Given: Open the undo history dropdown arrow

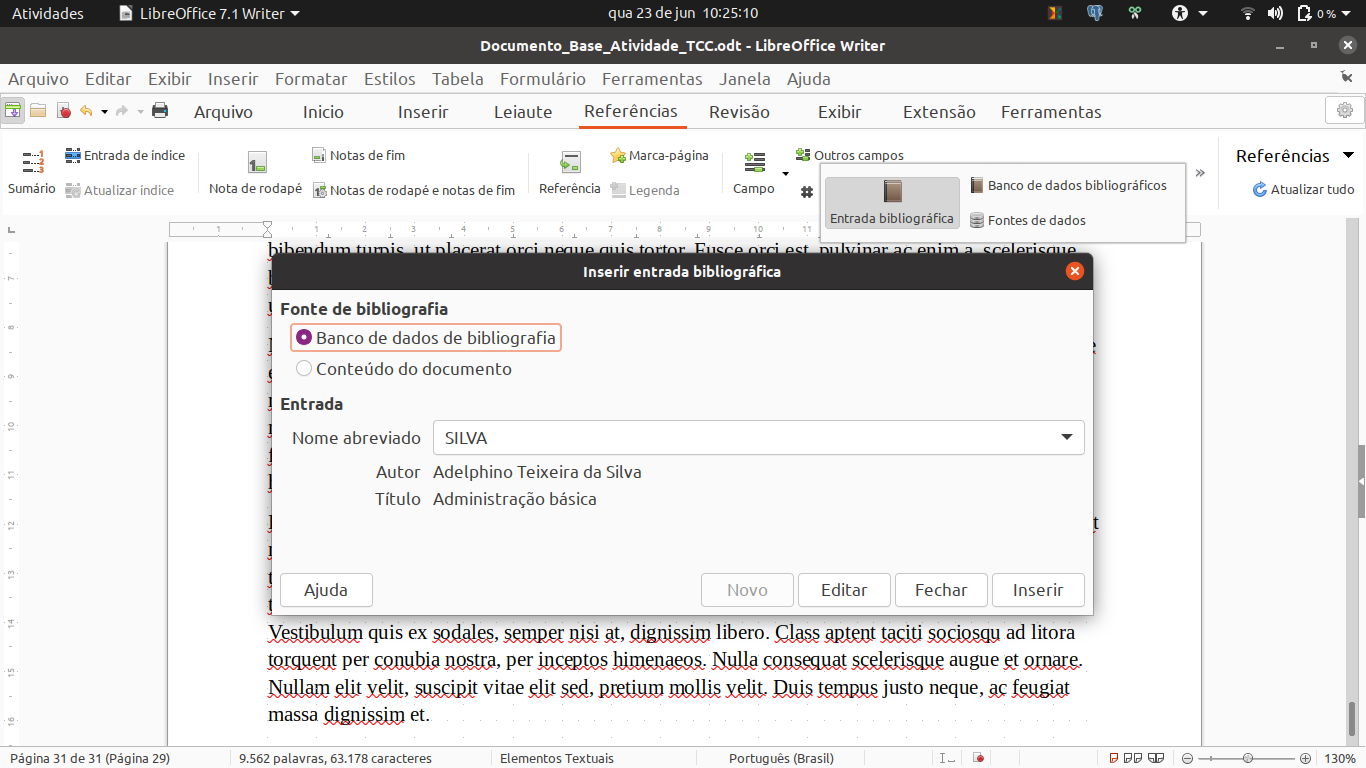Looking at the screenshot, I should [104, 111].
